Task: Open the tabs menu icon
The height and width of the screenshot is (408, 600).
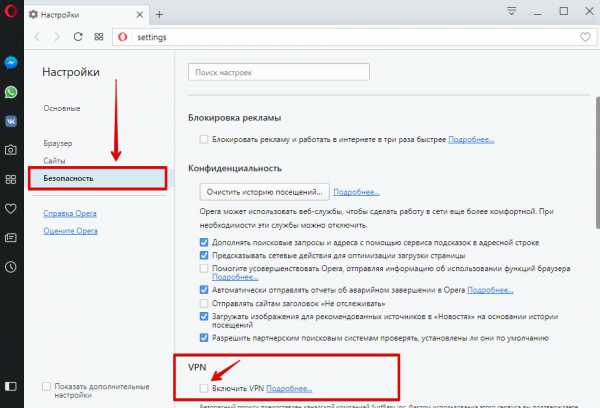Action: click(511, 11)
